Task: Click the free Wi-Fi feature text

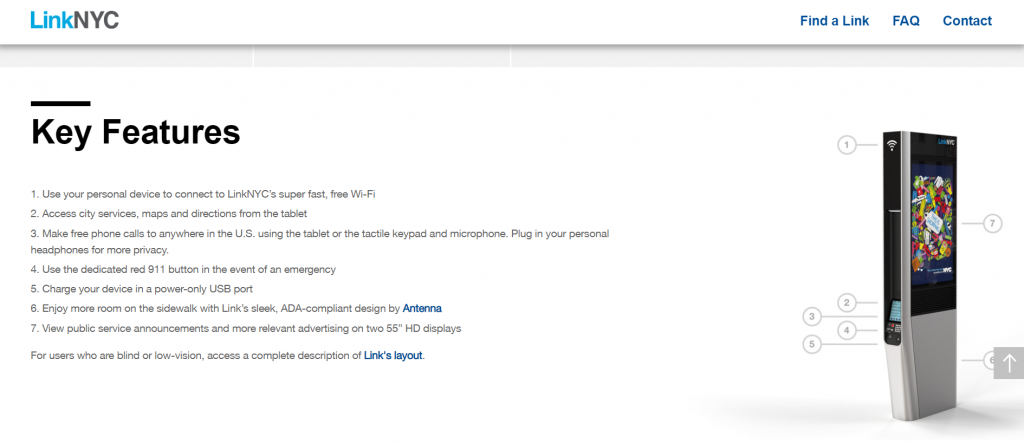Action: pos(203,194)
